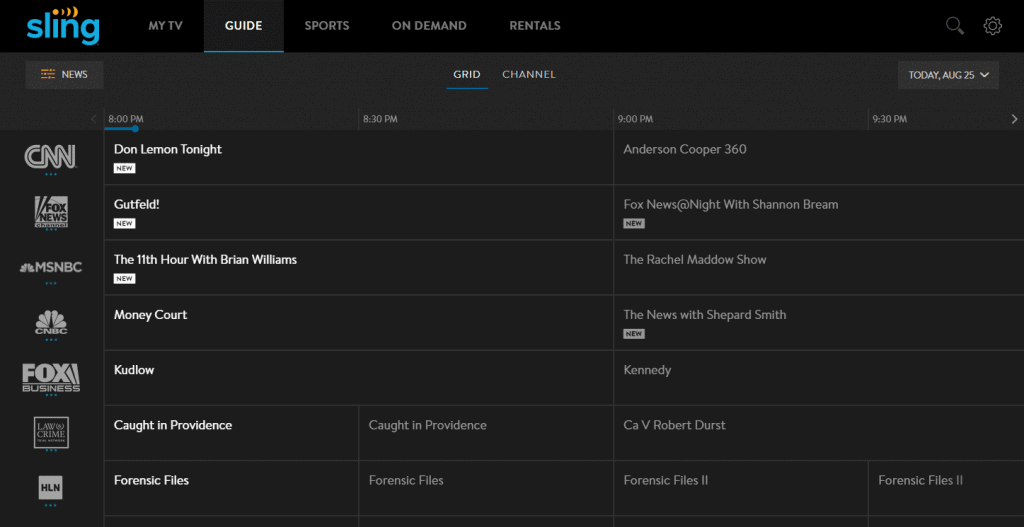Click the 8:00 PM time label
The image size is (1024, 527).
tap(126, 119)
